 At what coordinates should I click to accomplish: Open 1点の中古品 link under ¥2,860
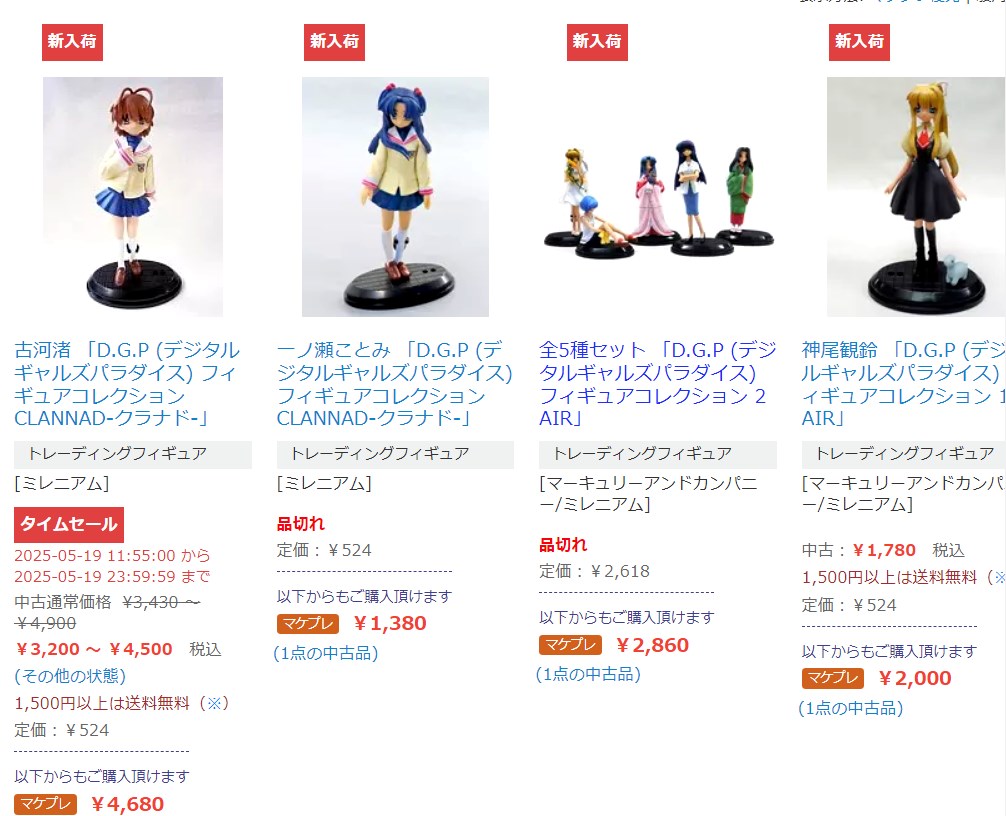(x=588, y=674)
